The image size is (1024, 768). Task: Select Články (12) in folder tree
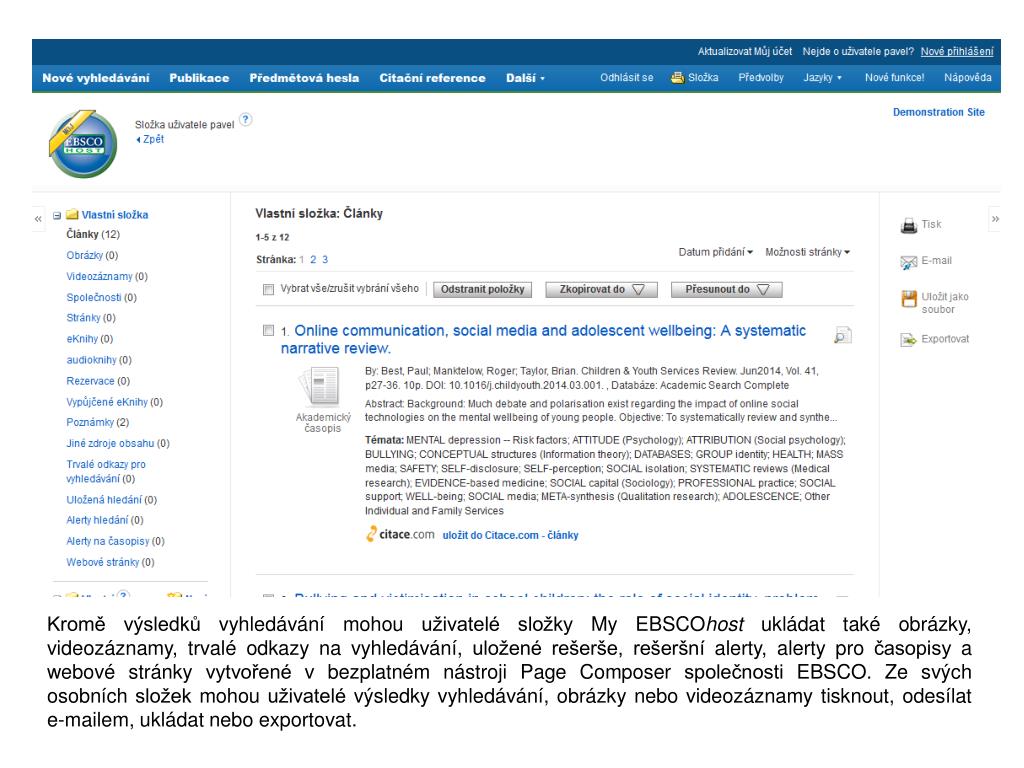click(x=93, y=234)
